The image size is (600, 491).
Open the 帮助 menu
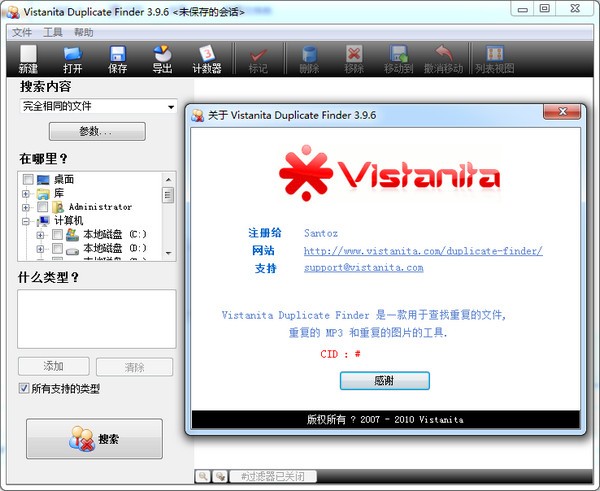(84, 33)
